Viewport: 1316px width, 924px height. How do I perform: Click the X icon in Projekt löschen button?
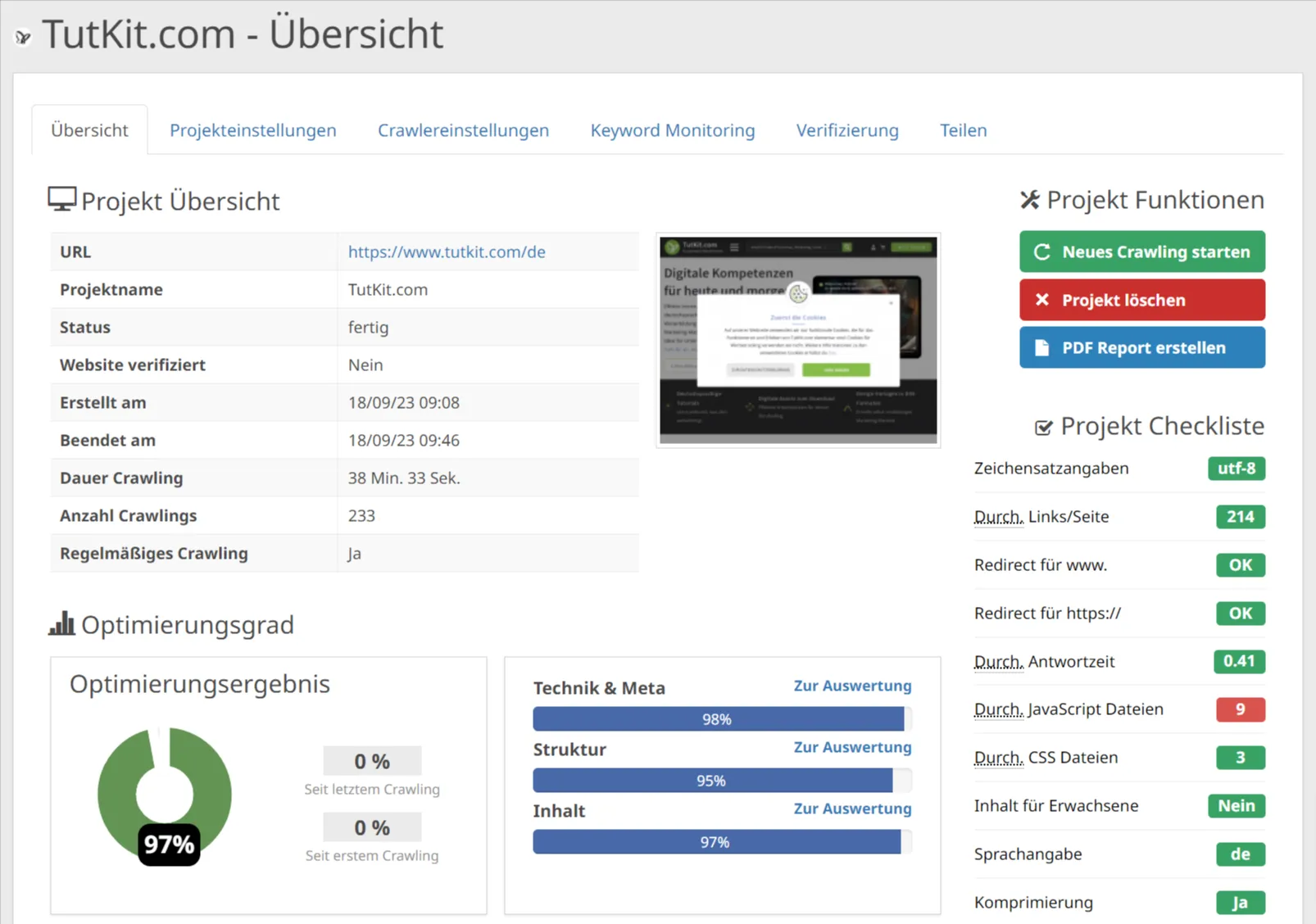[x=1041, y=300]
